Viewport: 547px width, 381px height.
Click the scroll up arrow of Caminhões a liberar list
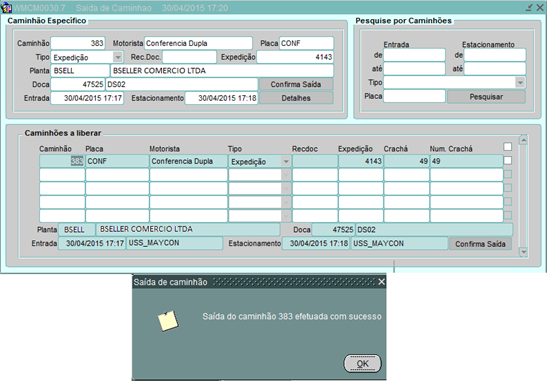523,140
